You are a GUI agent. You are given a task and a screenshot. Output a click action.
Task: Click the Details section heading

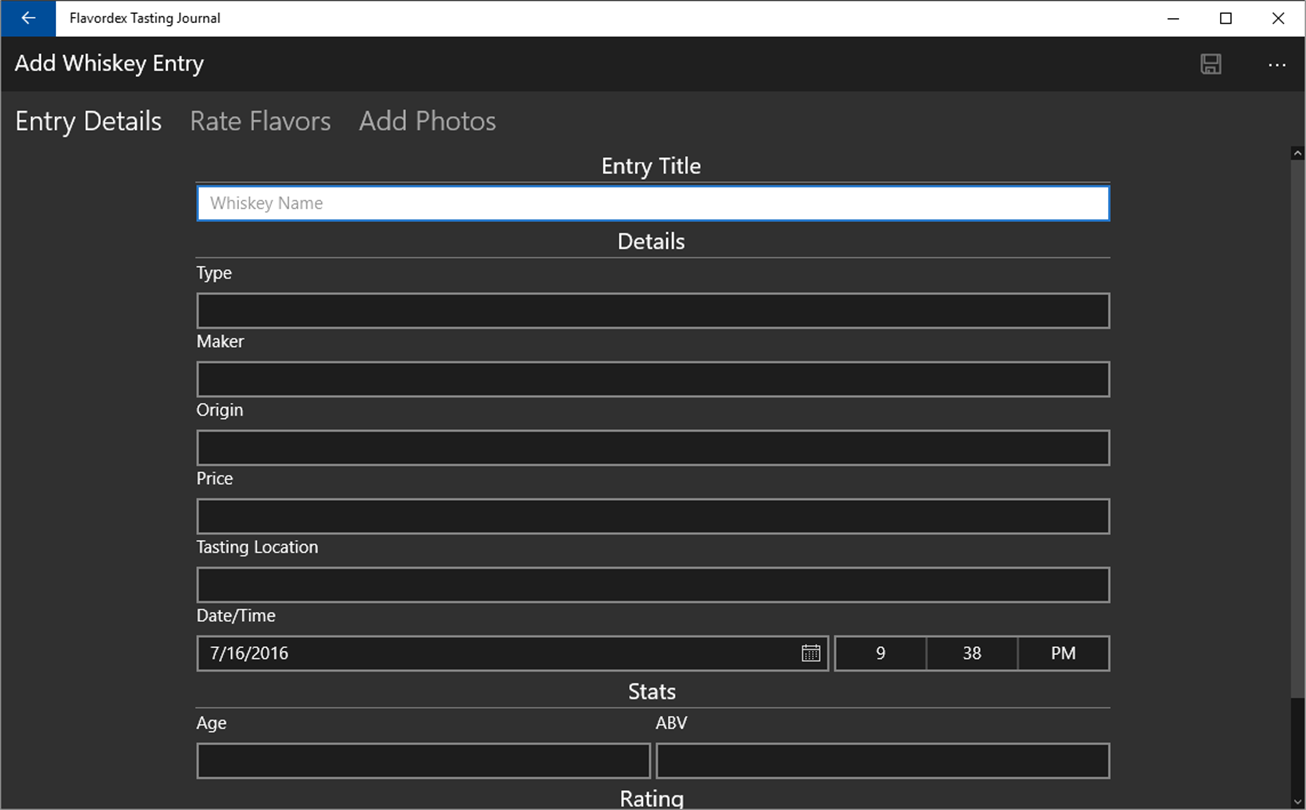click(x=651, y=241)
